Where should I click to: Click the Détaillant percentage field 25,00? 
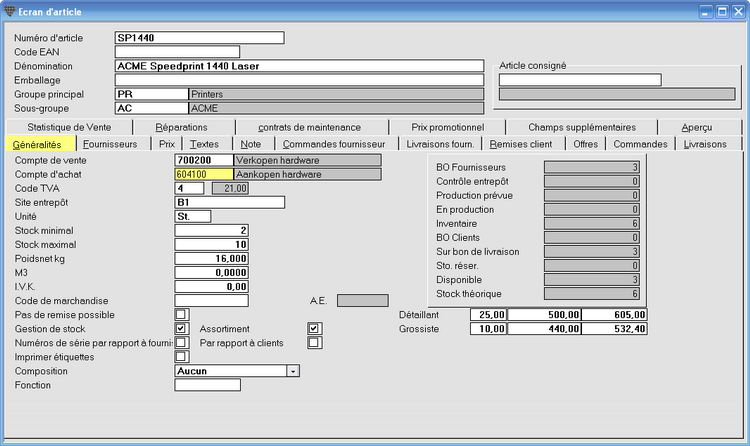(x=488, y=315)
